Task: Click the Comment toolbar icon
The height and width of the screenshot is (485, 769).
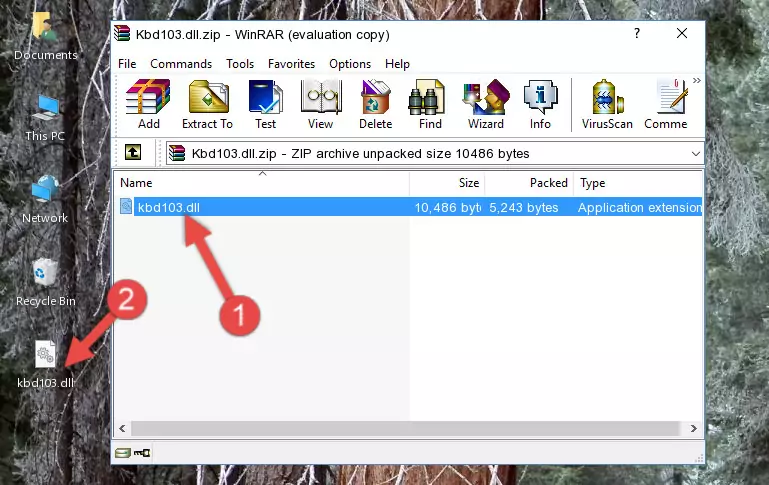Action: [x=666, y=104]
